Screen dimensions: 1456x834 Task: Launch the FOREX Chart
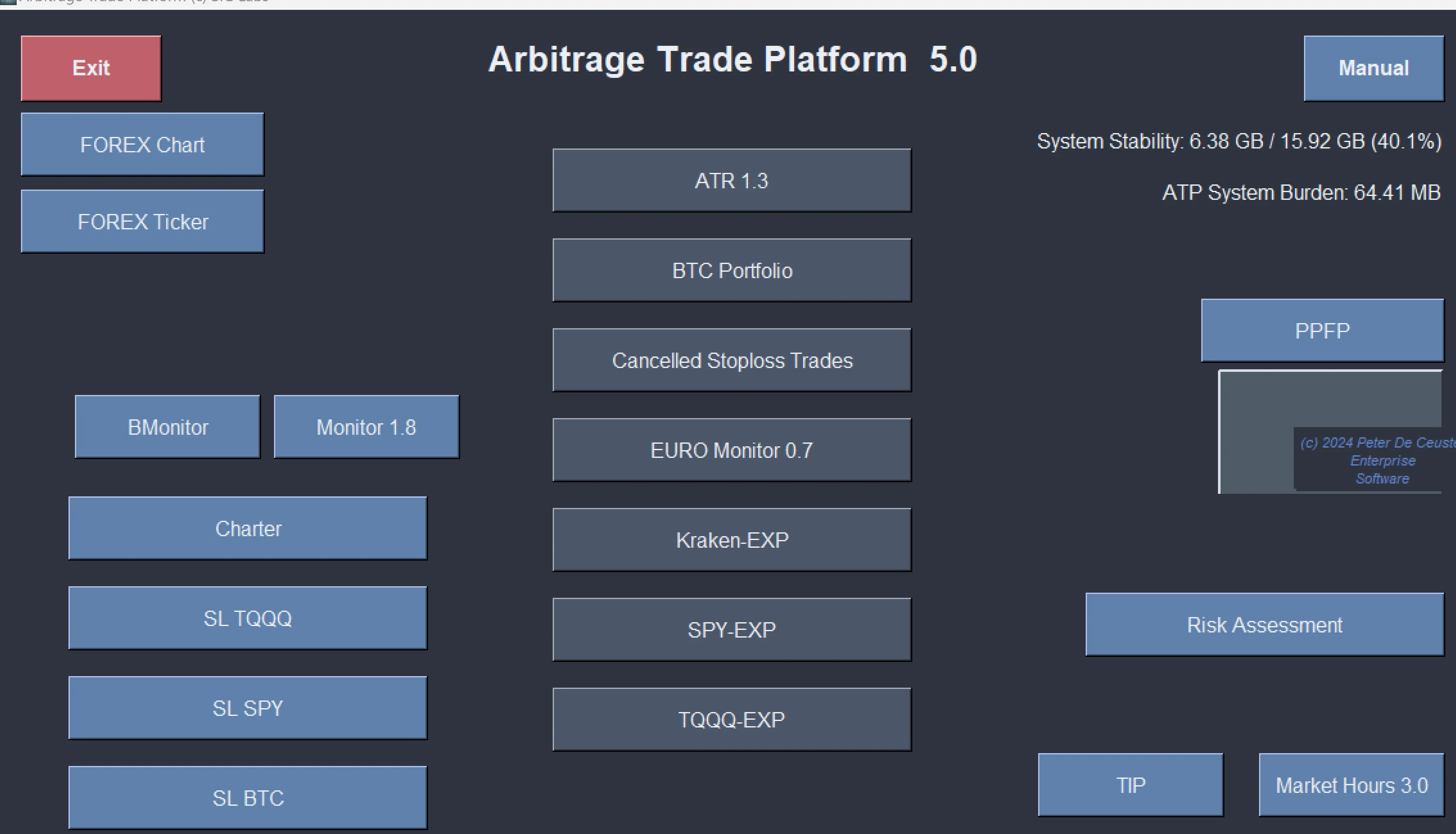point(142,144)
